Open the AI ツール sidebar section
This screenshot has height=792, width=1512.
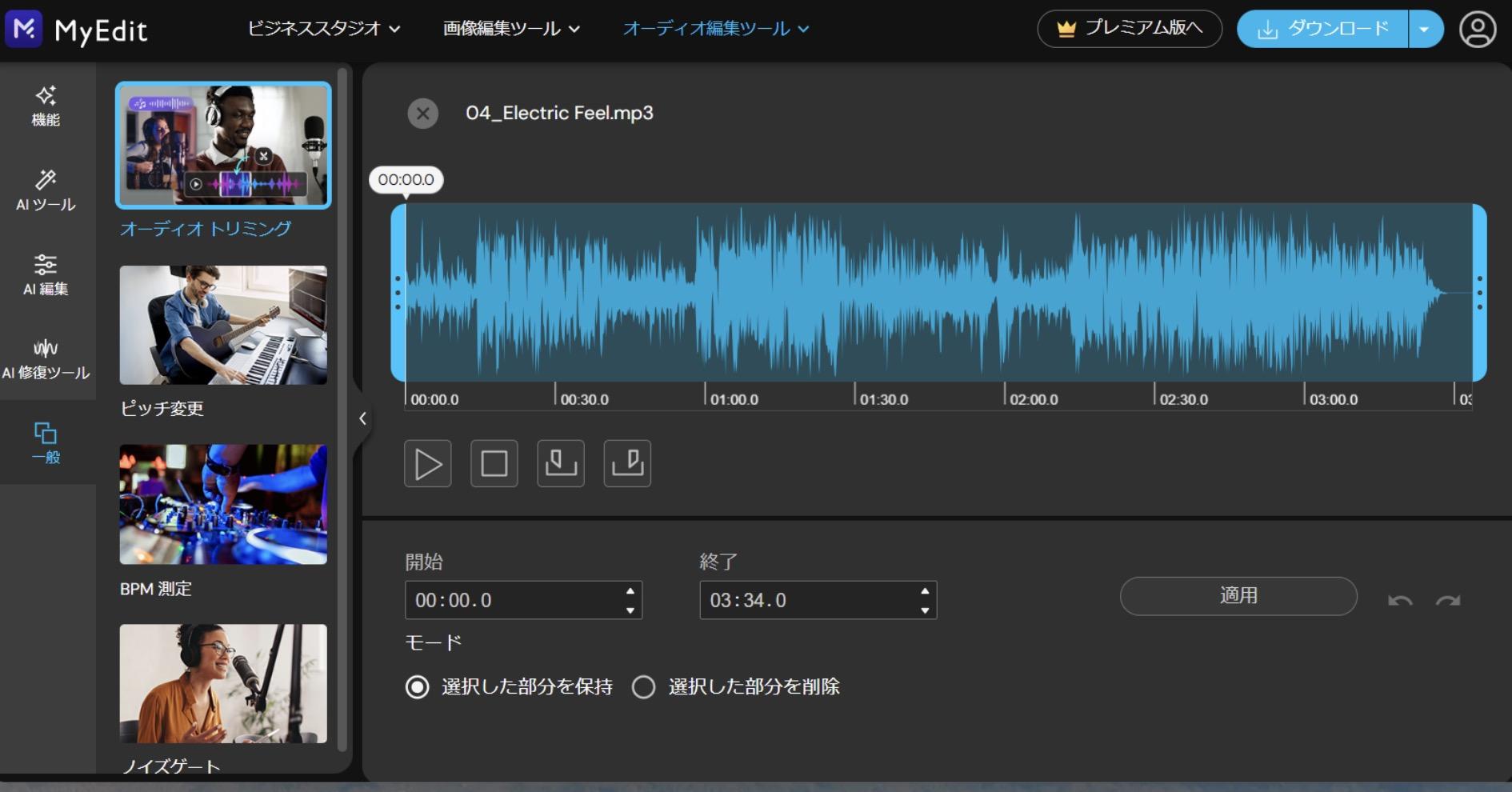click(46, 191)
